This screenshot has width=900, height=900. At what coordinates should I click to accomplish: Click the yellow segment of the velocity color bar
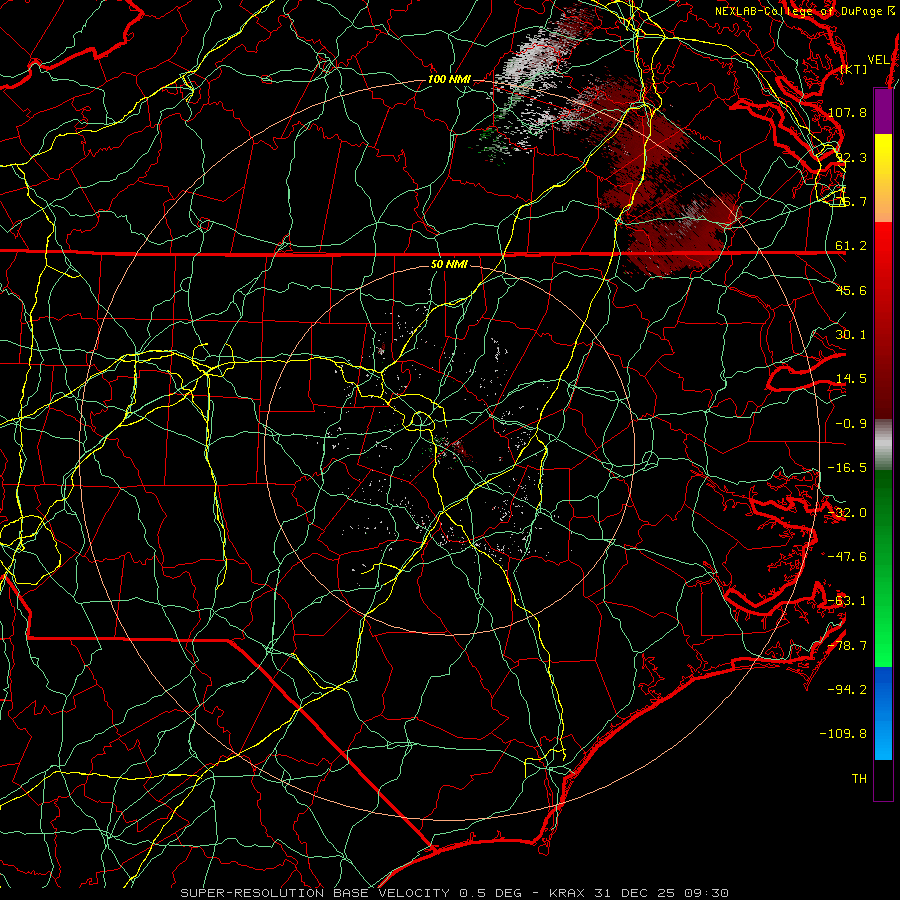[x=883, y=178]
